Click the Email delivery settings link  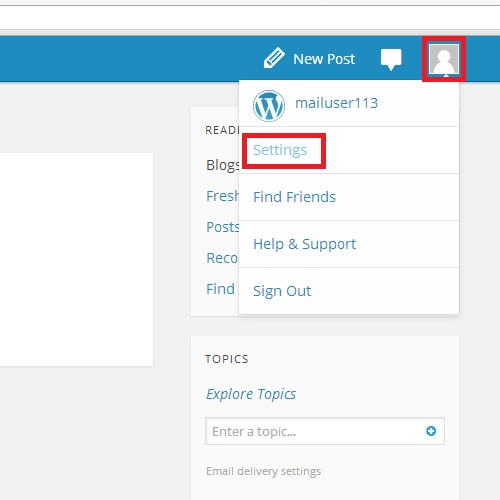coord(263,471)
